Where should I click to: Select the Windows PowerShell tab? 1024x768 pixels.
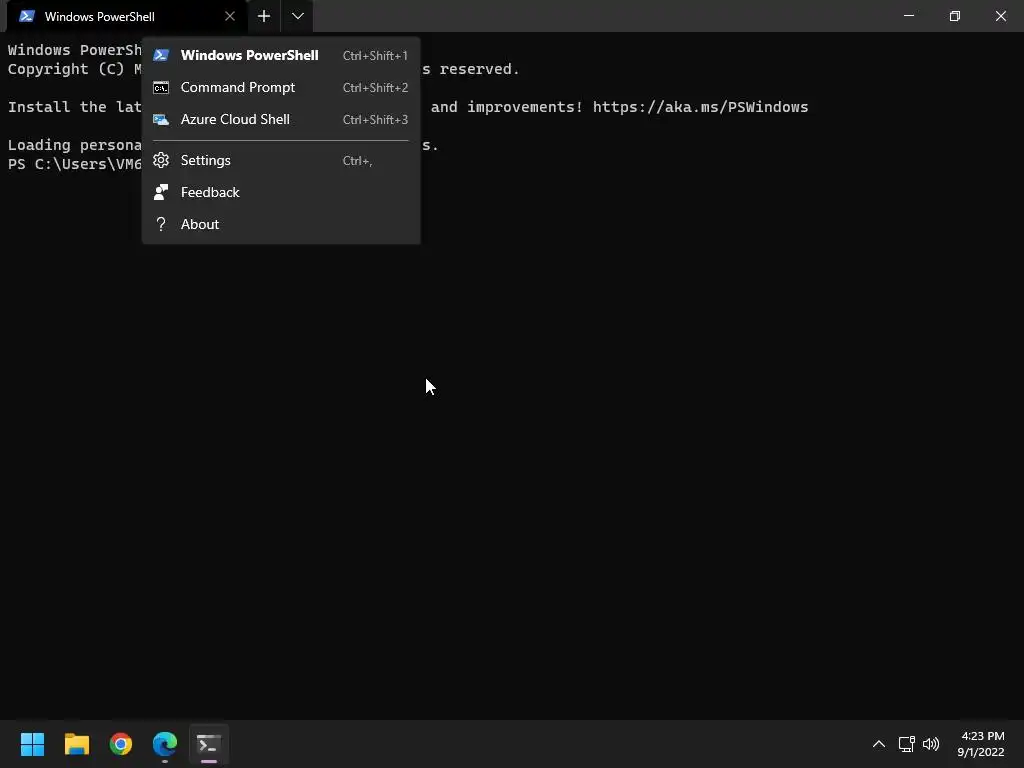[127, 16]
